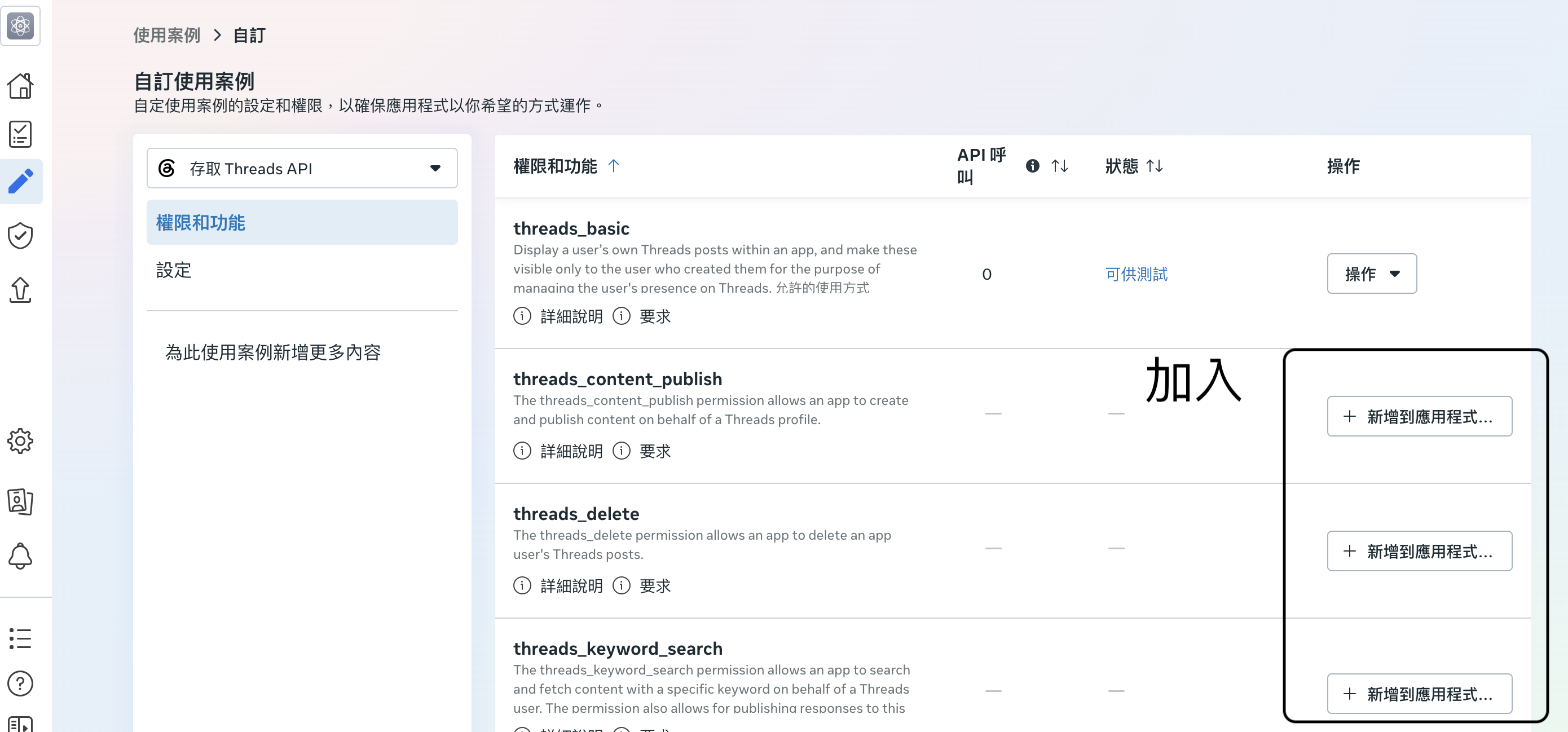Sort by 狀態 column arrows
Screen dimensions: 1568x732
point(1155,165)
